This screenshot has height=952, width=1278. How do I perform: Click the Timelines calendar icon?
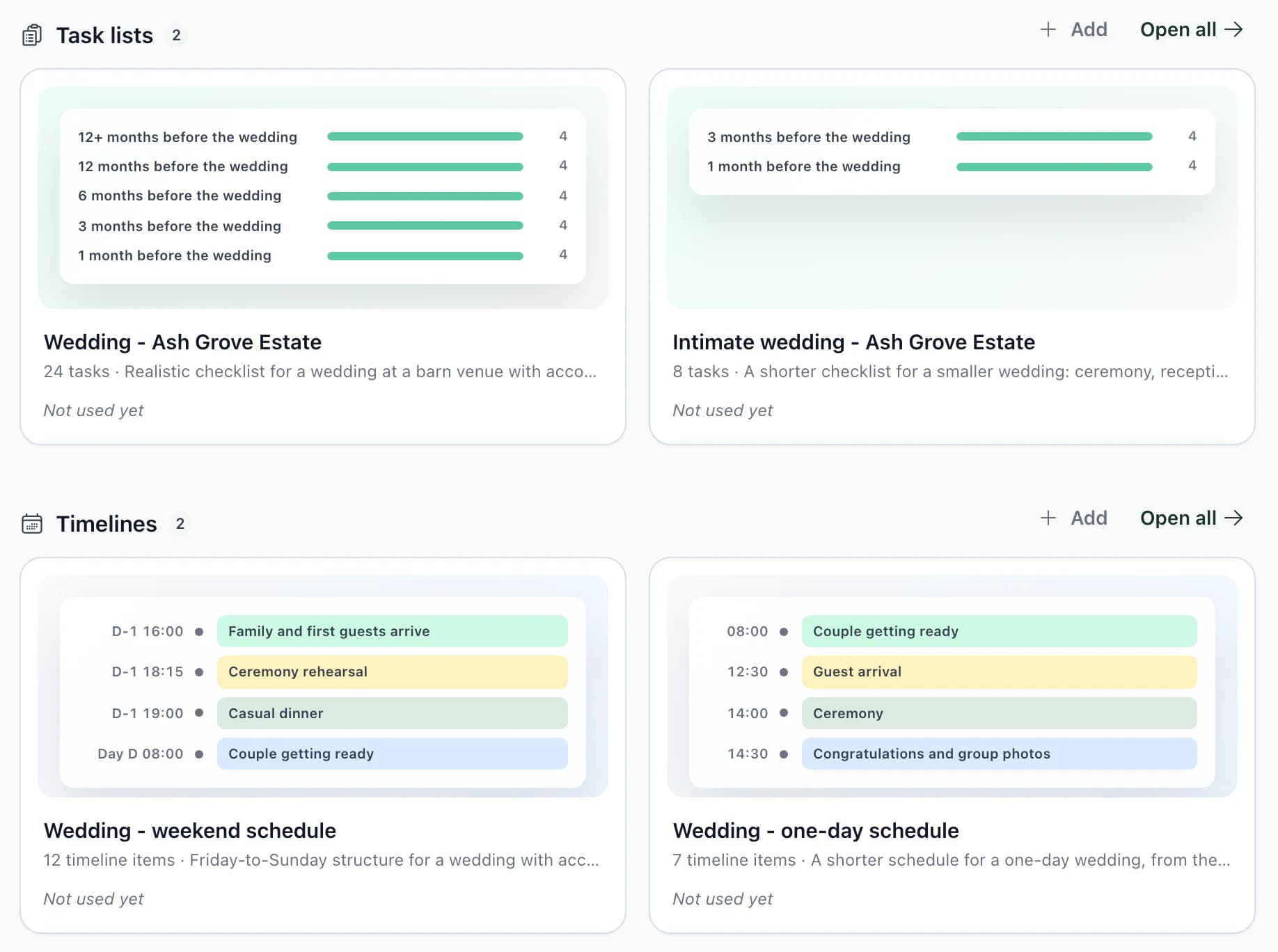click(32, 523)
